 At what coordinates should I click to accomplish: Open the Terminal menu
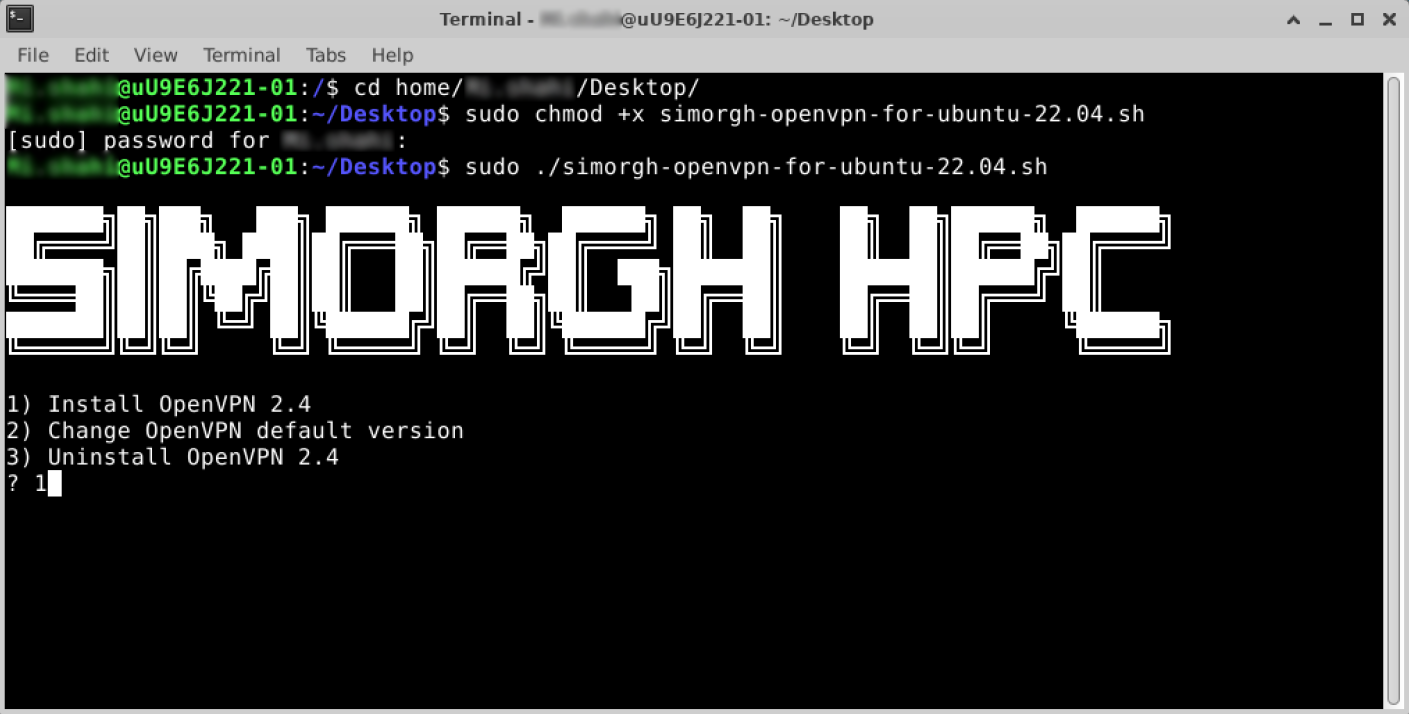[242, 55]
